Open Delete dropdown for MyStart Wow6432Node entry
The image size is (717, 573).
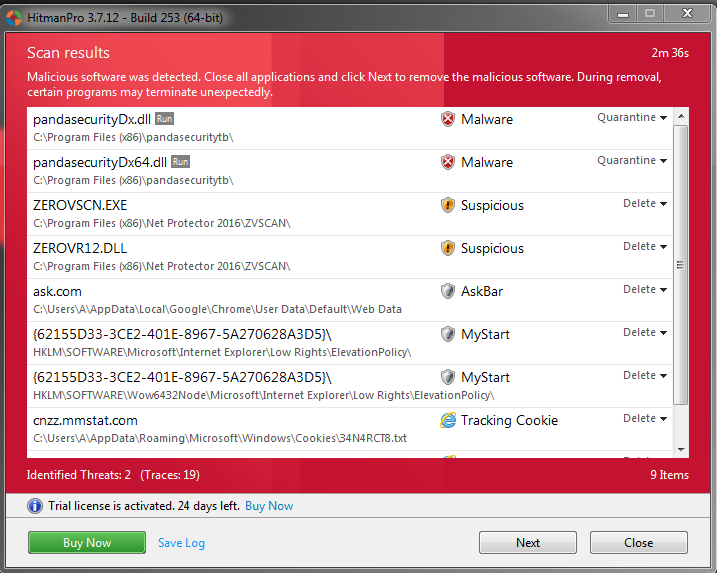[x=645, y=375]
